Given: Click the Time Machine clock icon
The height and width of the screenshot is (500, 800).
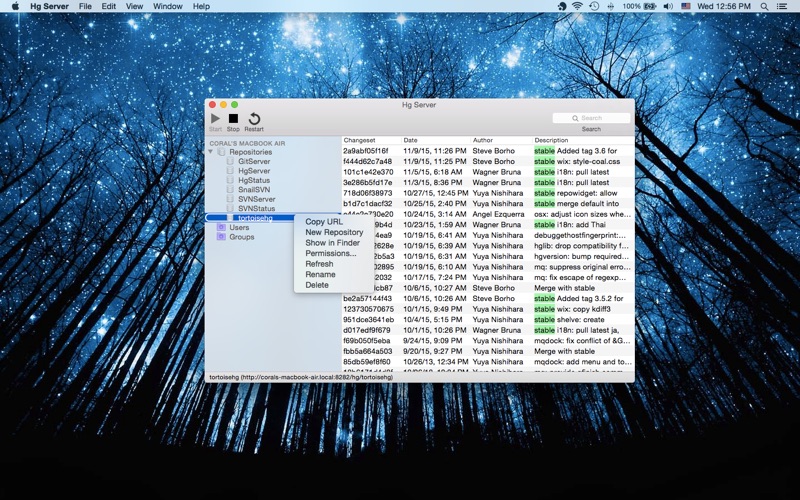Looking at the screenshot, I should (594, 6).
